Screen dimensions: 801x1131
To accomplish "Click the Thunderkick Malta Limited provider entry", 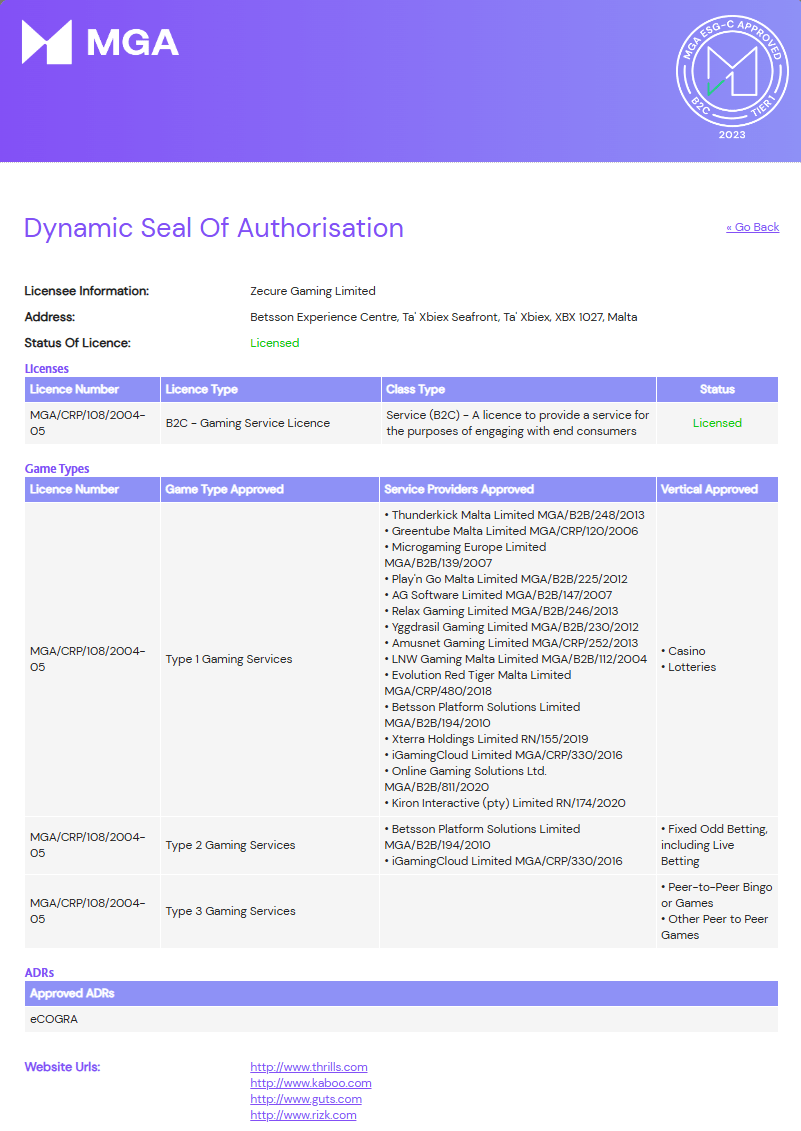I will (x=515, y=515).
